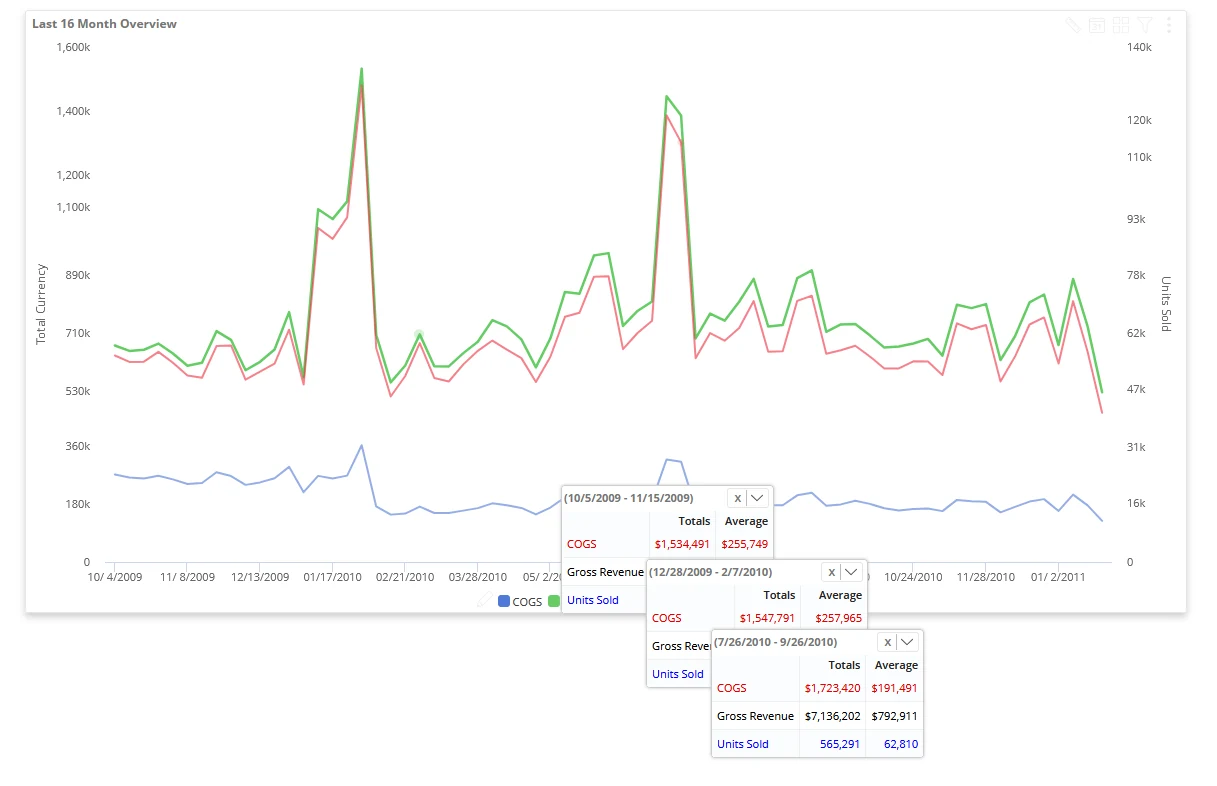Expand dropdown on 10/5/2009 - 11/15/2009 popup

pos(757,497)
